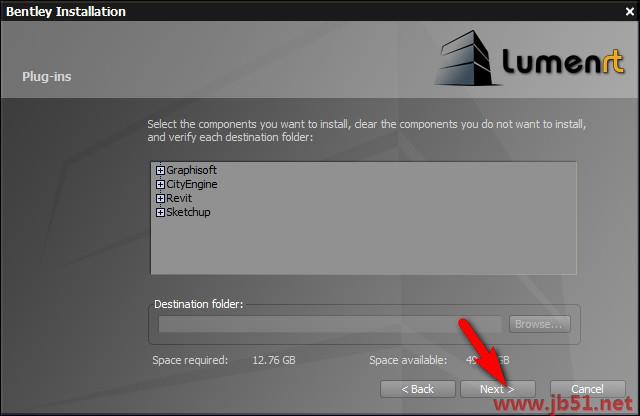The width and height of the screenshot is (640, 416).
Task: Select the CityEngine component name
Action: (x=192, y=185)
